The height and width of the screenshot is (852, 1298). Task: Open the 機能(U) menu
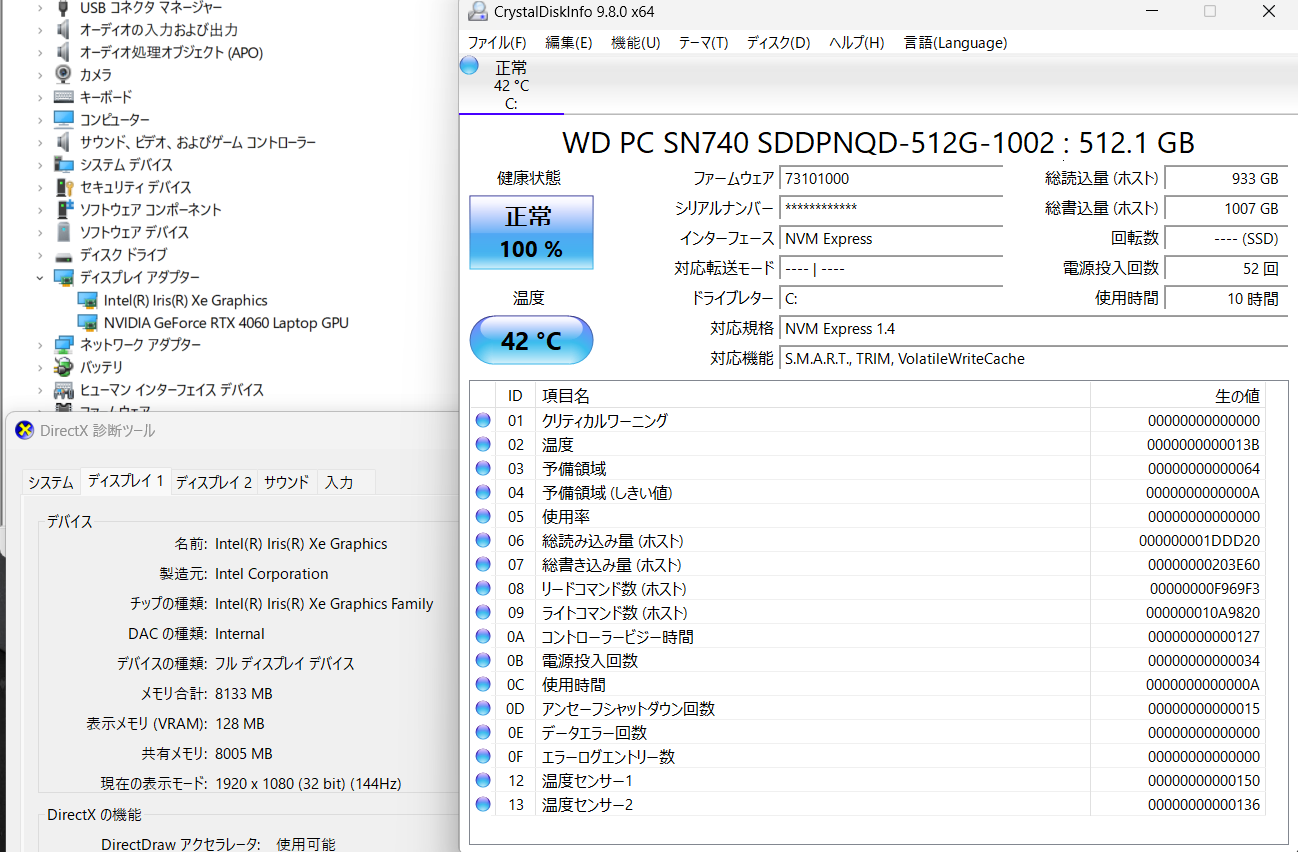[x=636, y=42]
